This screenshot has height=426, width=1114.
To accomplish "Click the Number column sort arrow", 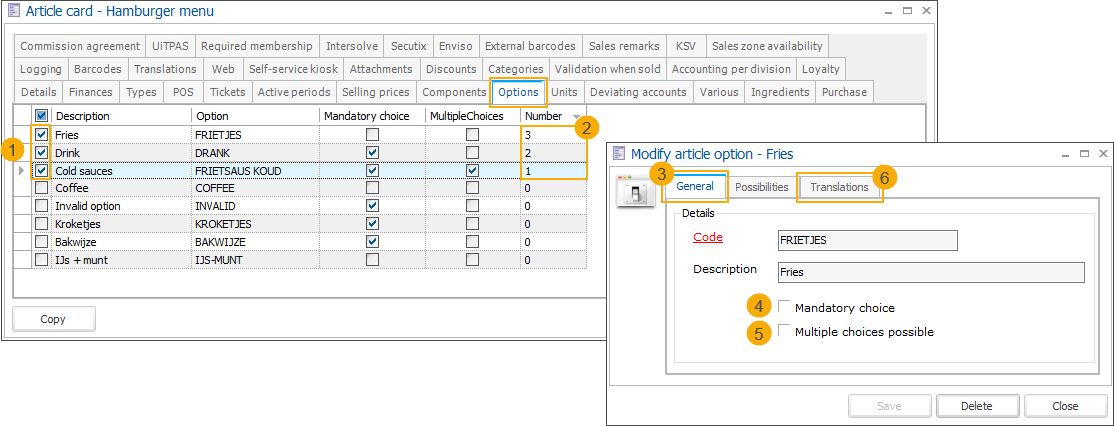I will [575, 116].
